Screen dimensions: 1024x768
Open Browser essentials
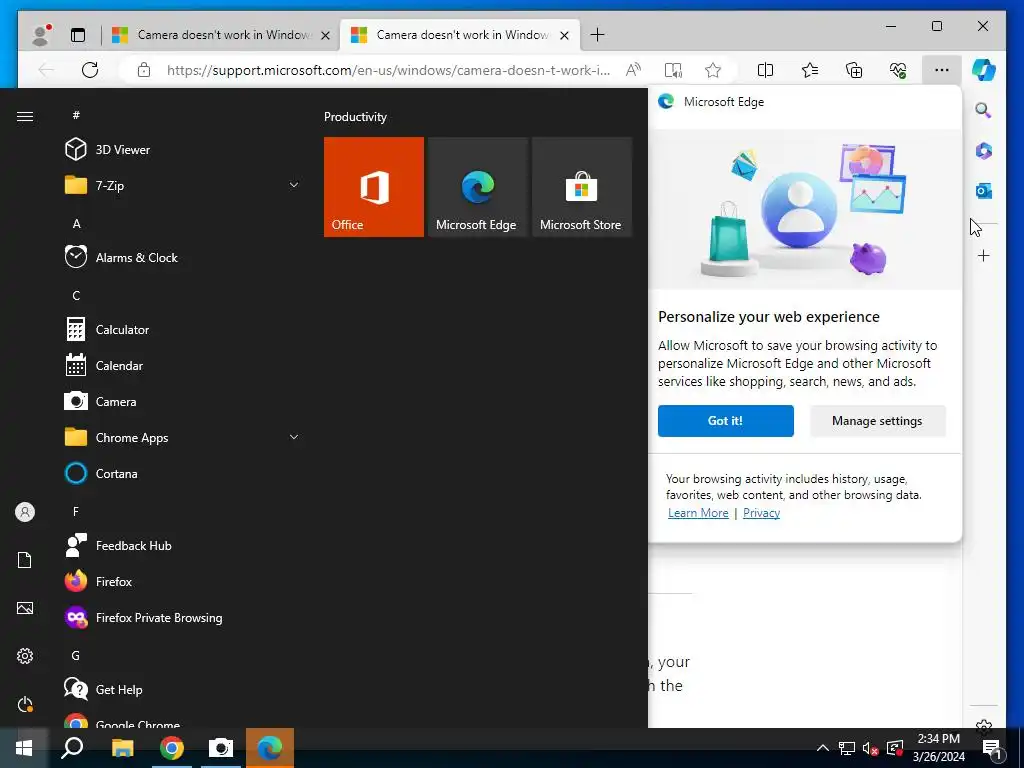tap(898, 70)
